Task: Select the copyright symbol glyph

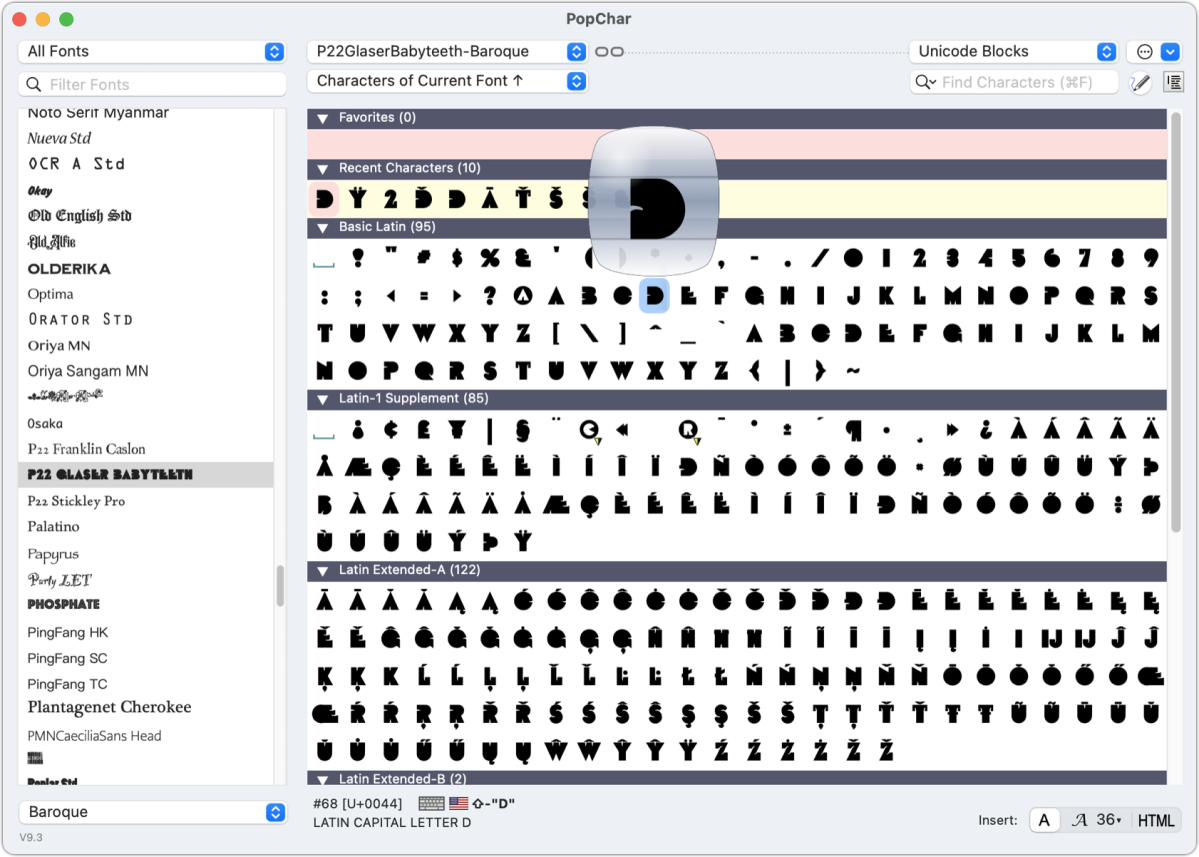Action: tap(589, 430)
